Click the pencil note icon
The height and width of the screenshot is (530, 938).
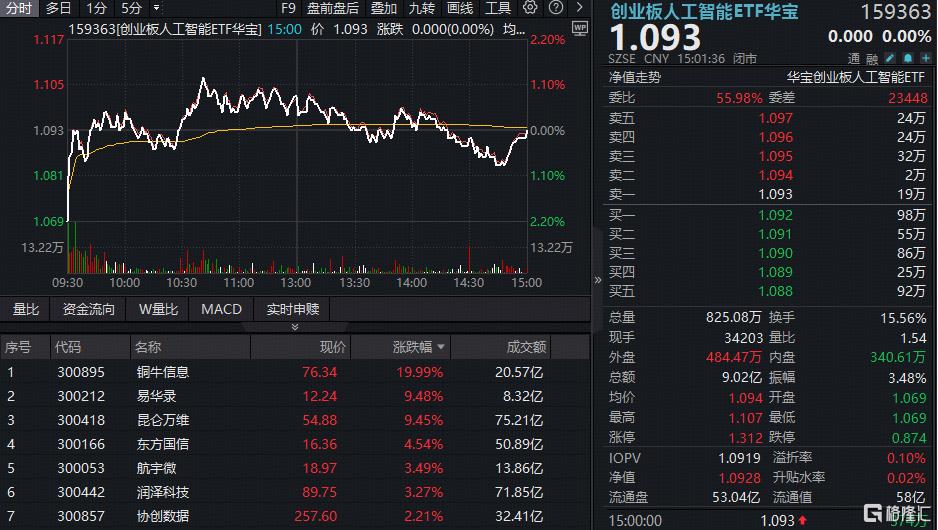(x=890, y=58)
